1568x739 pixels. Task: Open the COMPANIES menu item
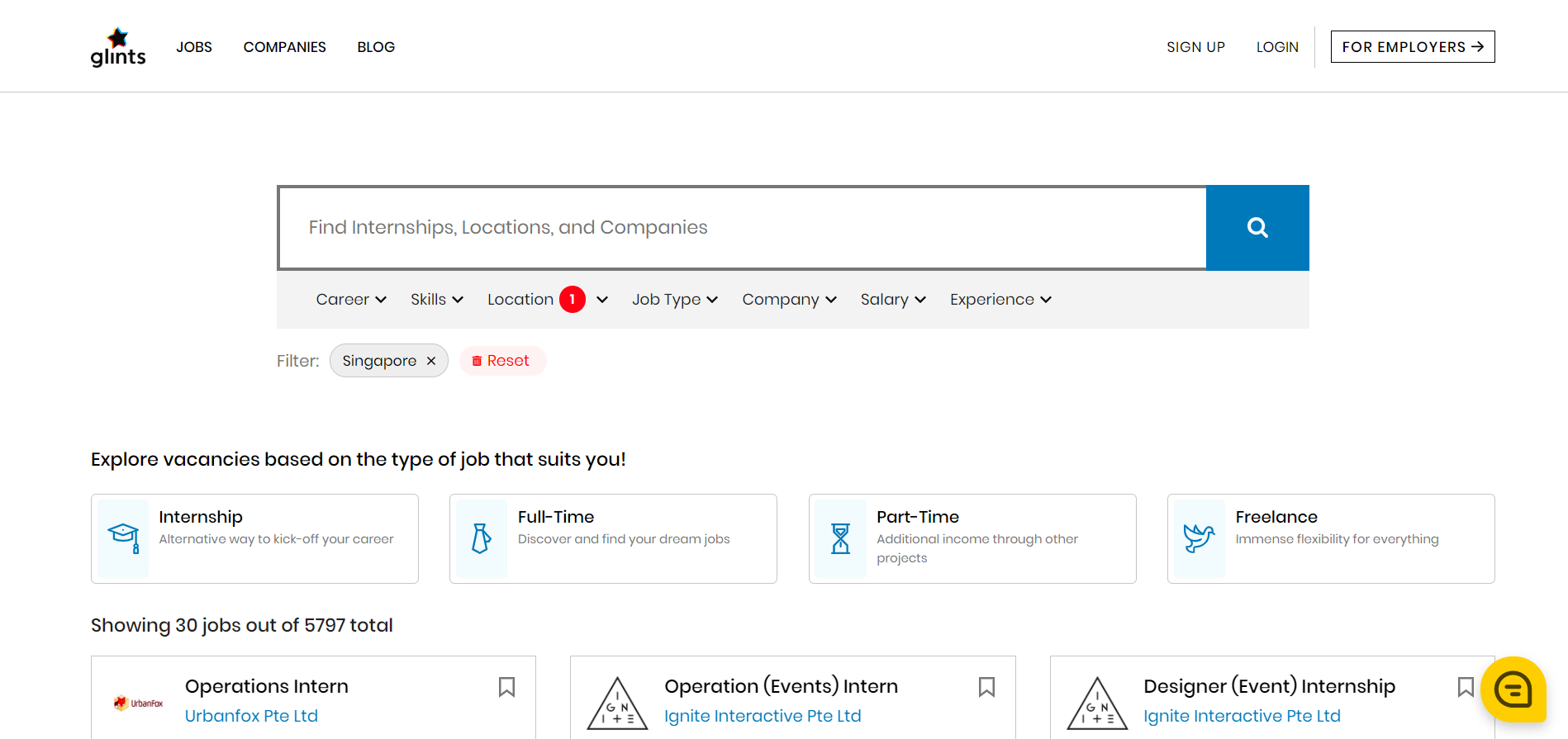(x=285, y=47)
